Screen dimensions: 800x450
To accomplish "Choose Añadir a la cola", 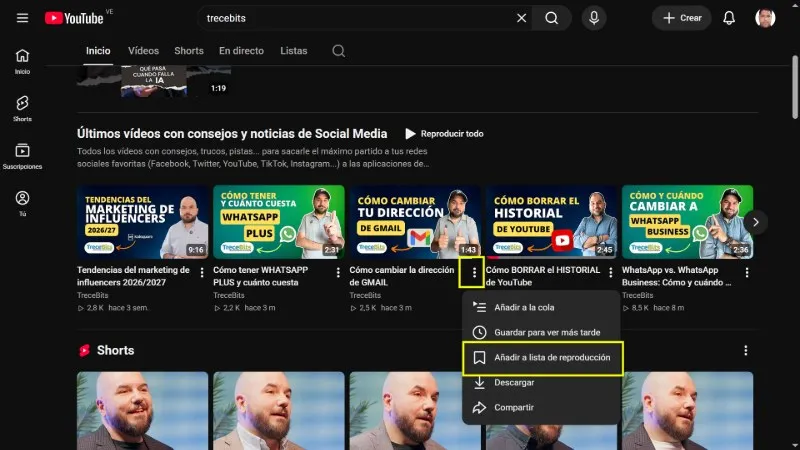I will (x=541, y=307).
